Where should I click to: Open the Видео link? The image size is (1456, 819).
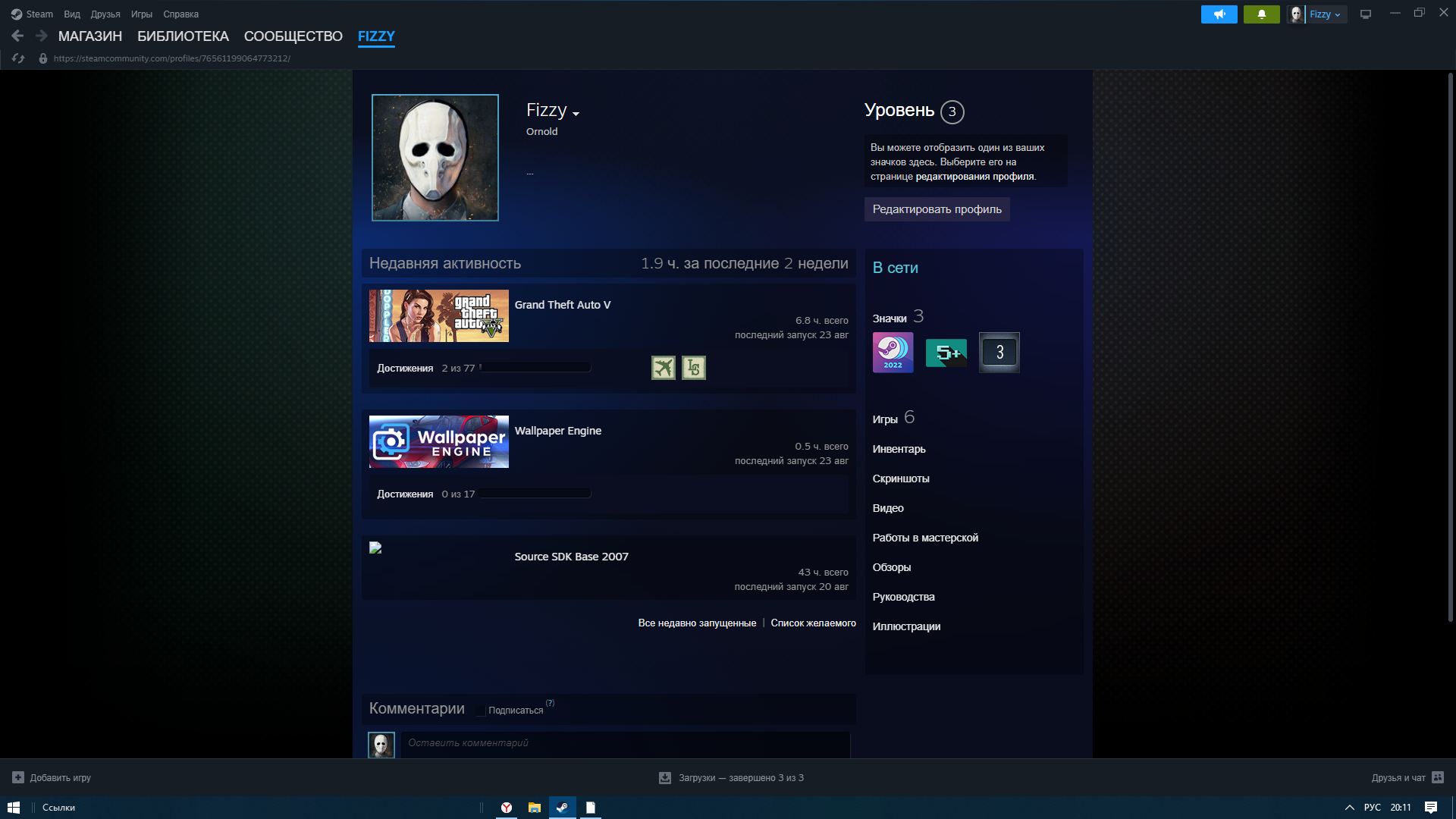[x=888, y=508]
